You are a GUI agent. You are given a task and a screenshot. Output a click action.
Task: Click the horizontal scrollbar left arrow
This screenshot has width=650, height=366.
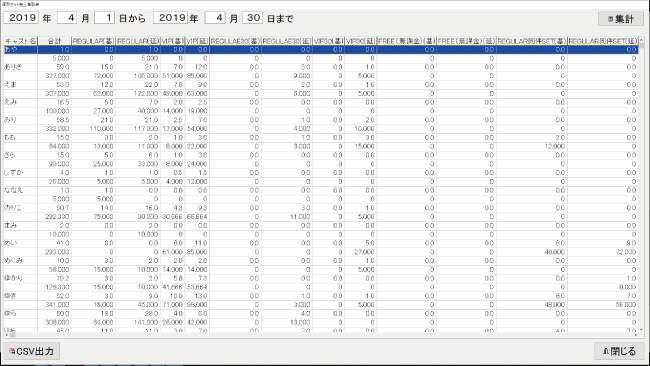[x=6, y=334]
